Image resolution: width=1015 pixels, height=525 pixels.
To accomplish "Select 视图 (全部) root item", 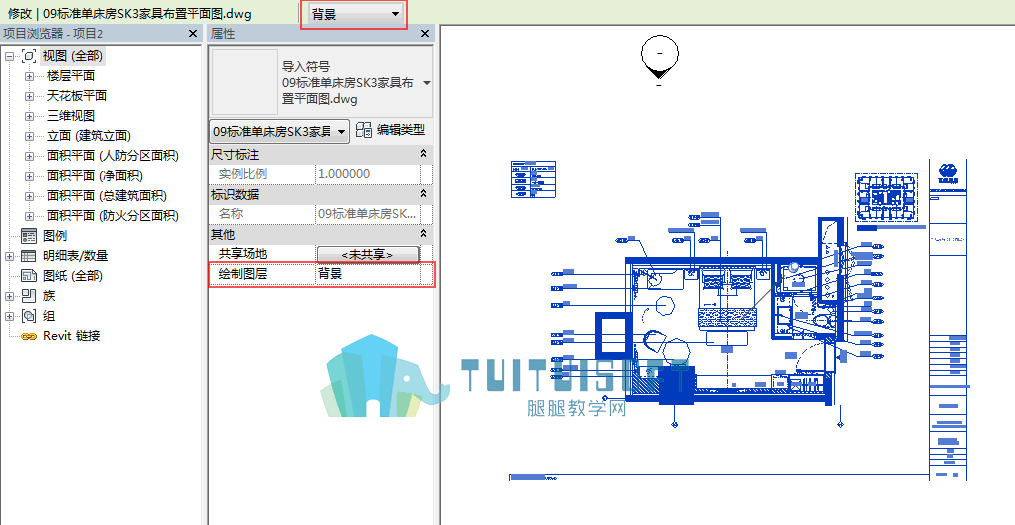I will 72,56.
